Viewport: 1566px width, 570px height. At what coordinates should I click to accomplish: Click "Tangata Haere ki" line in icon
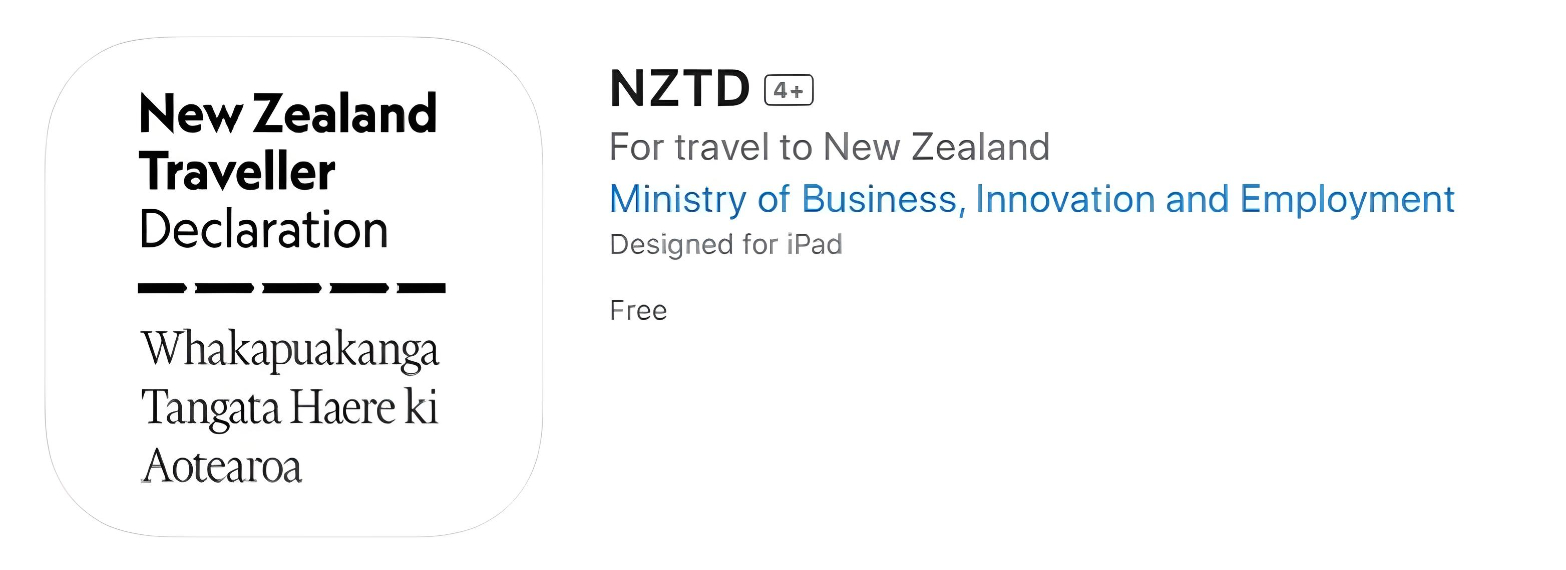coord(290,409)
